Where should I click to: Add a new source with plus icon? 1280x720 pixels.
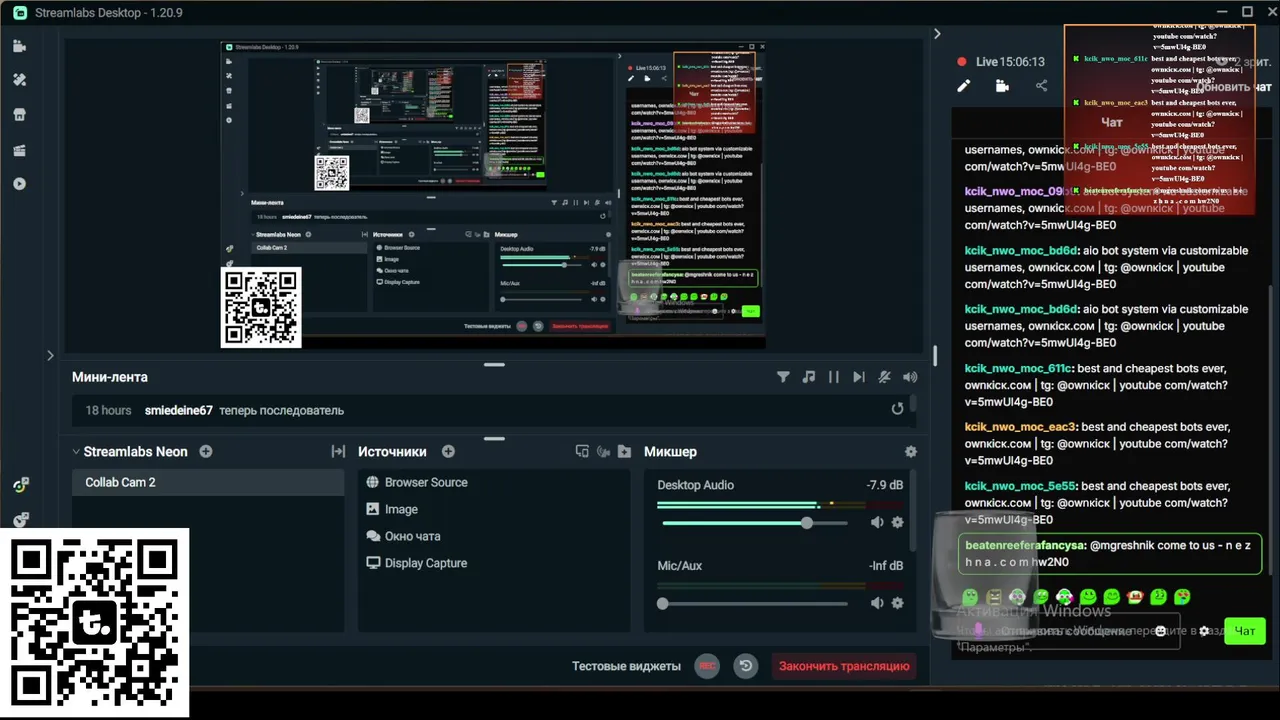pos(448,451)
